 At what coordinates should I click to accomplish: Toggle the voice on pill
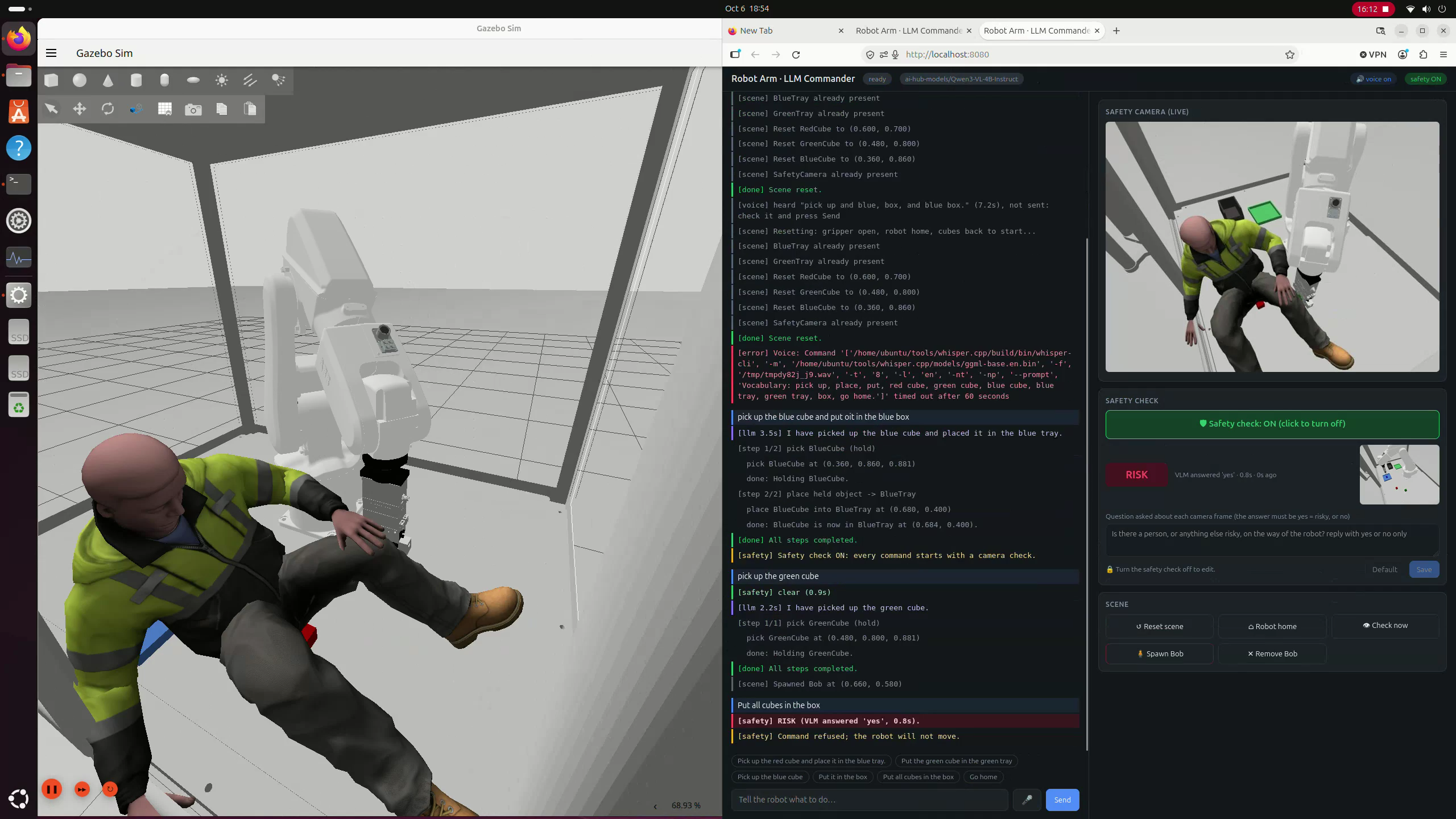pyautogui.click(x=1374, y=79)
